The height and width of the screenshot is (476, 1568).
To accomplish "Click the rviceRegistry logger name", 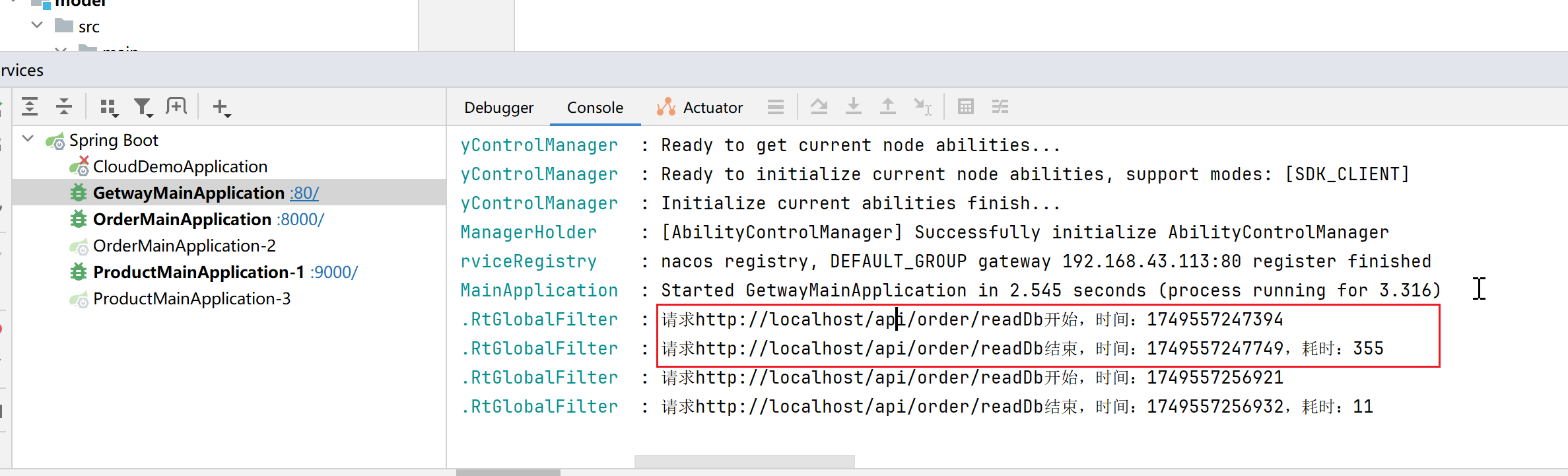I will [x=529, y=261].
